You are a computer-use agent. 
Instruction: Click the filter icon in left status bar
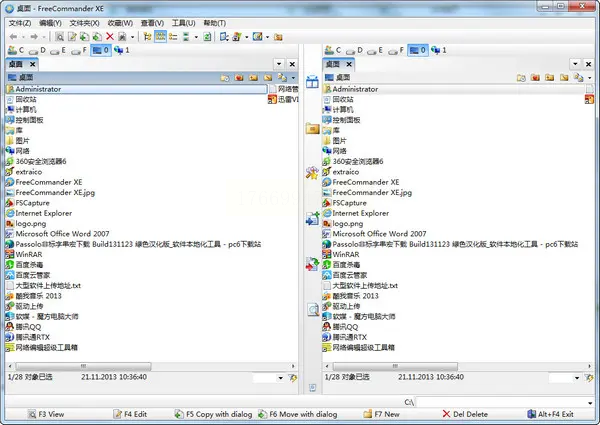[293, 378]
